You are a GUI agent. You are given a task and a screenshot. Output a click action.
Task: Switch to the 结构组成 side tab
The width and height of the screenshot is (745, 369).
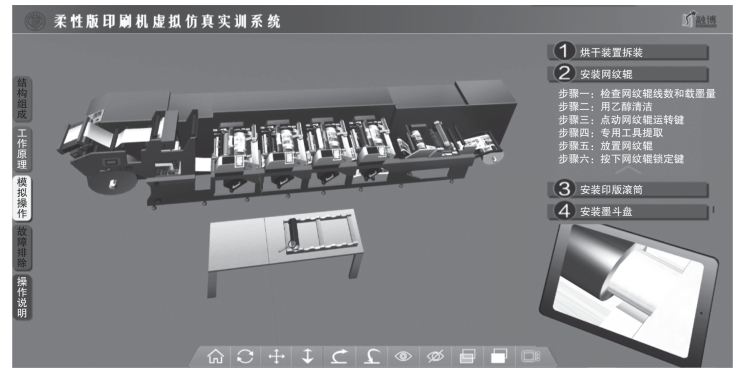[x=22, y=98]
